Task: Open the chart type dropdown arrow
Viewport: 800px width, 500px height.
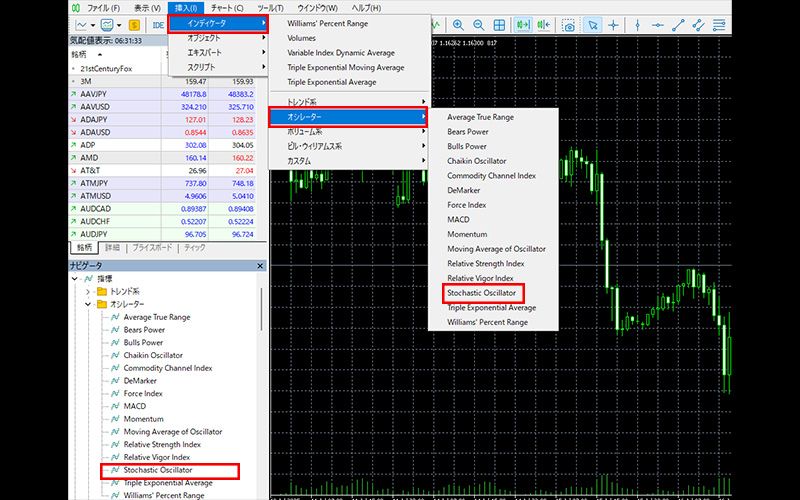Action: (x=92, y=25)
